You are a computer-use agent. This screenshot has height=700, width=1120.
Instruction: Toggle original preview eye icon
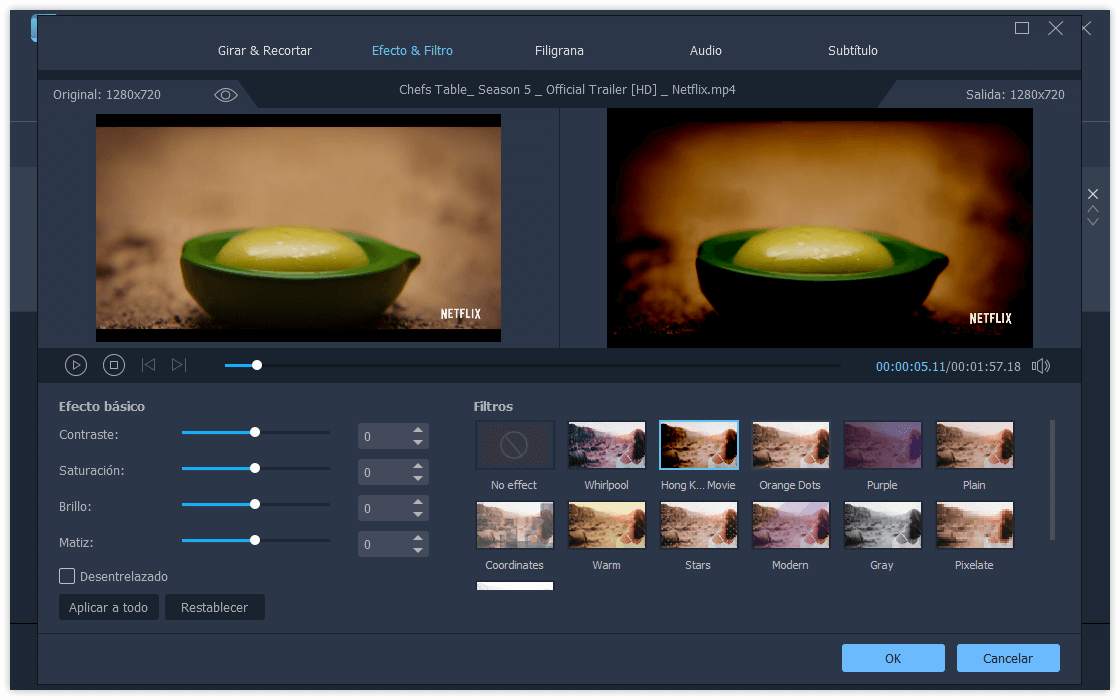[x=226, y=95]
